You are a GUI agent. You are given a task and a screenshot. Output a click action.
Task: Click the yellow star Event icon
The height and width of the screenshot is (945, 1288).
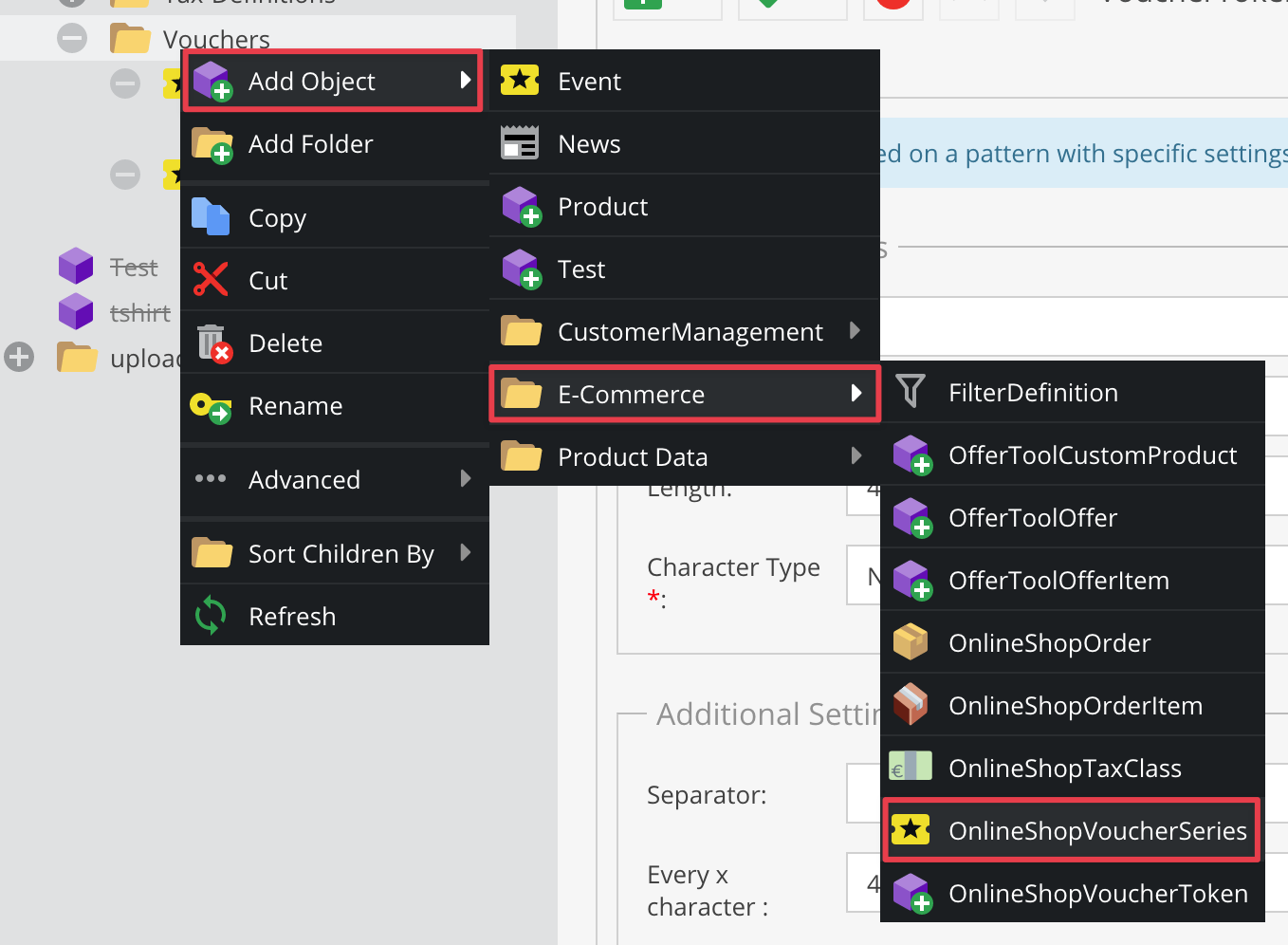[520, 81]
